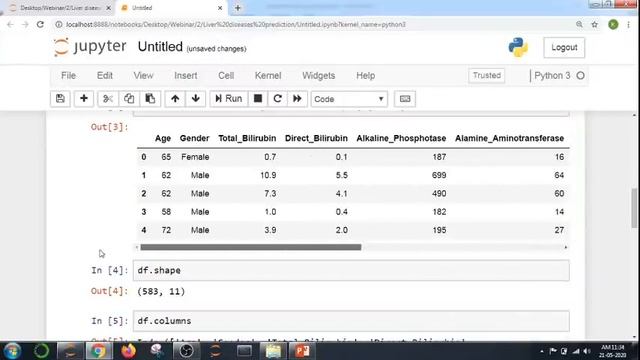Click the page vertical scrollbar thumb
640x360 pixels.
(634, 208)
